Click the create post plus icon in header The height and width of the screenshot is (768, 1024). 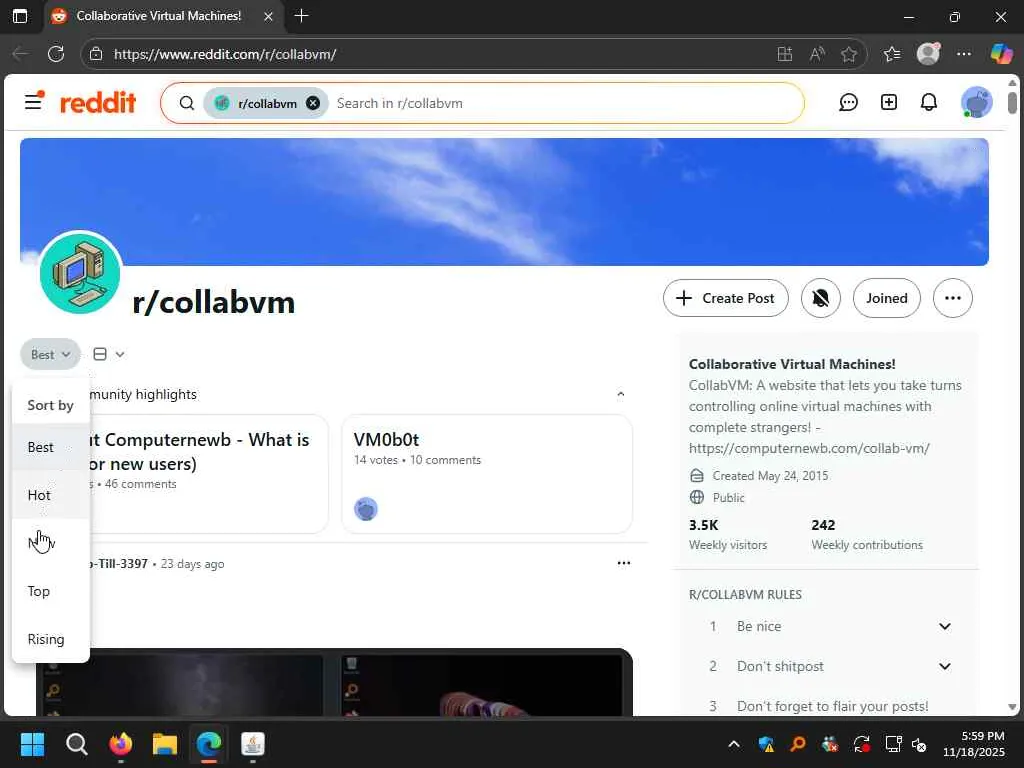coord(888,103)
